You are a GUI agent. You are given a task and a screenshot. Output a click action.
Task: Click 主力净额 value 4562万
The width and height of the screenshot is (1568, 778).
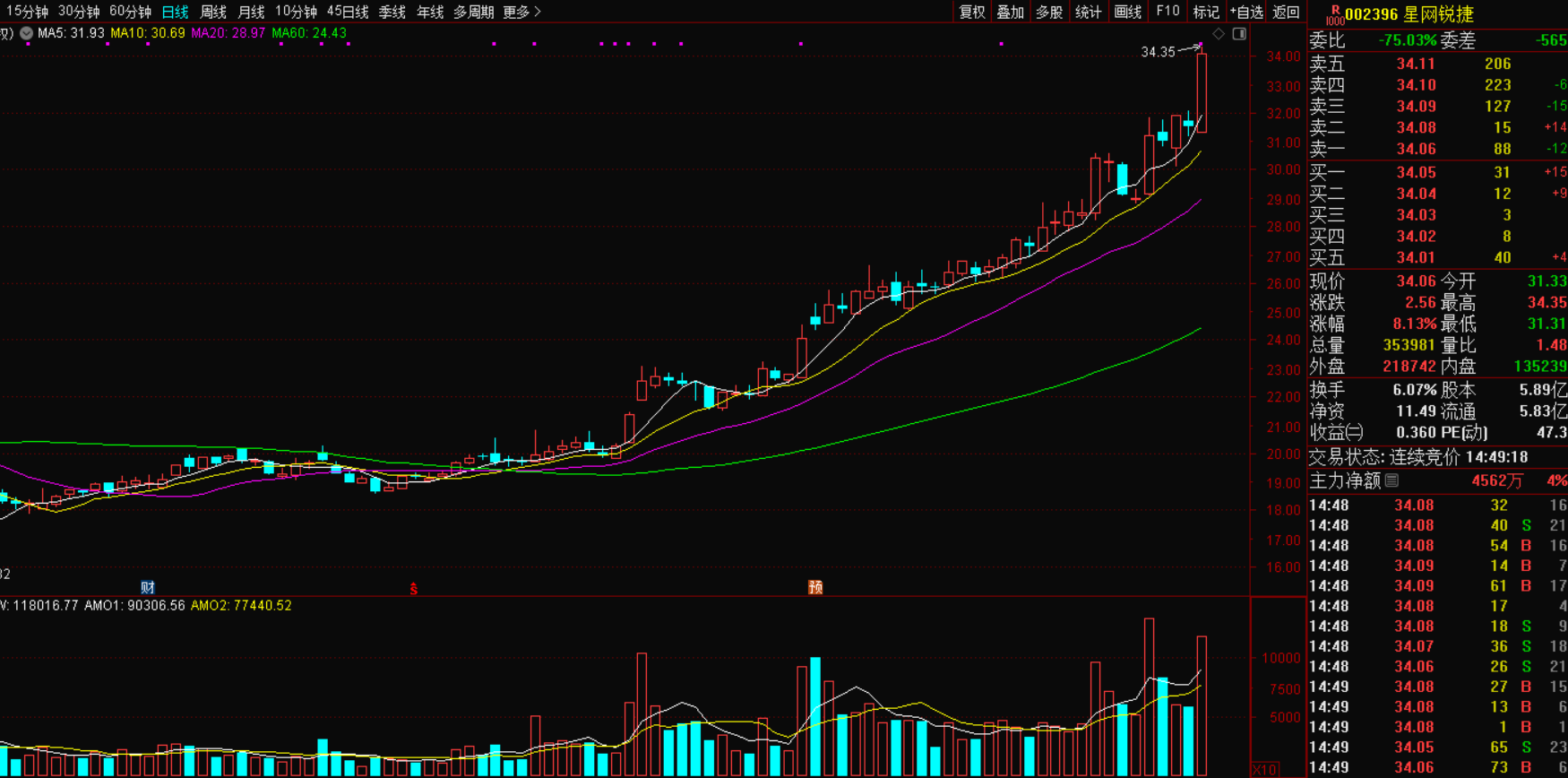coord(1496,481)
